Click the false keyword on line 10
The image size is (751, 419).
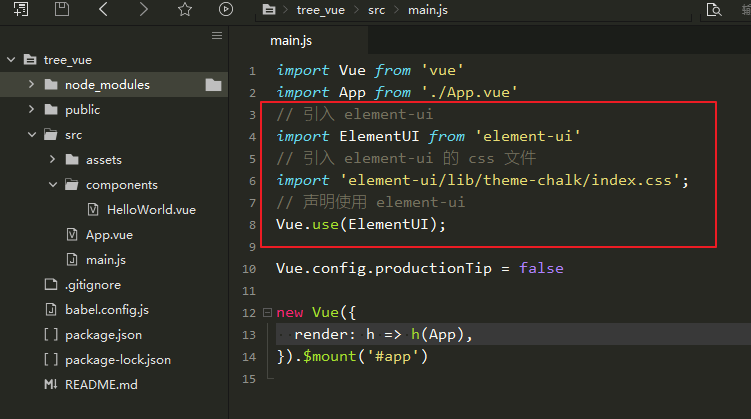(541, 268)
